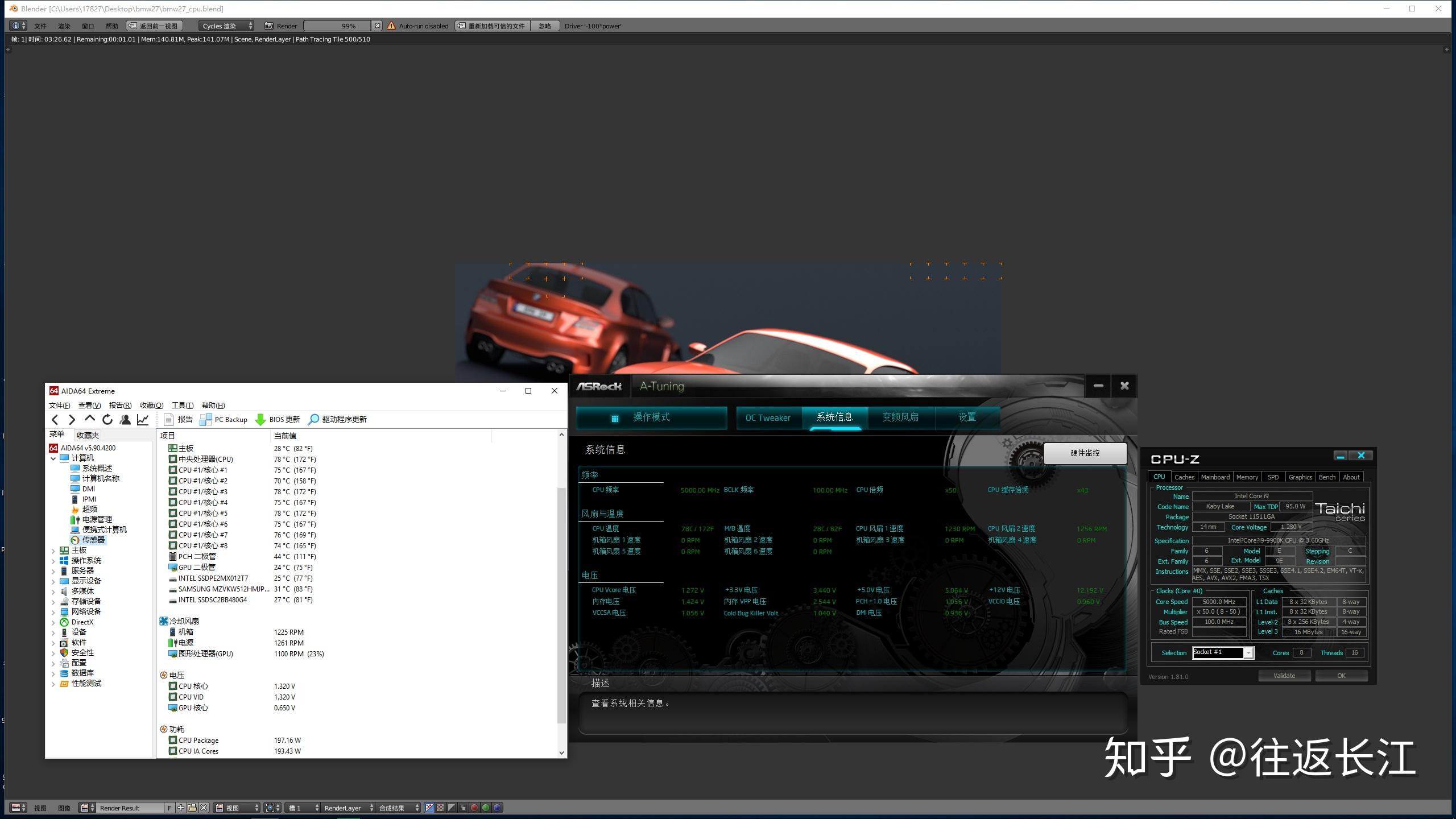Screen dimensions: 1456x819
Task: Select the Caches tab in CPU-Z
Action: click(x=1183, y=476)
